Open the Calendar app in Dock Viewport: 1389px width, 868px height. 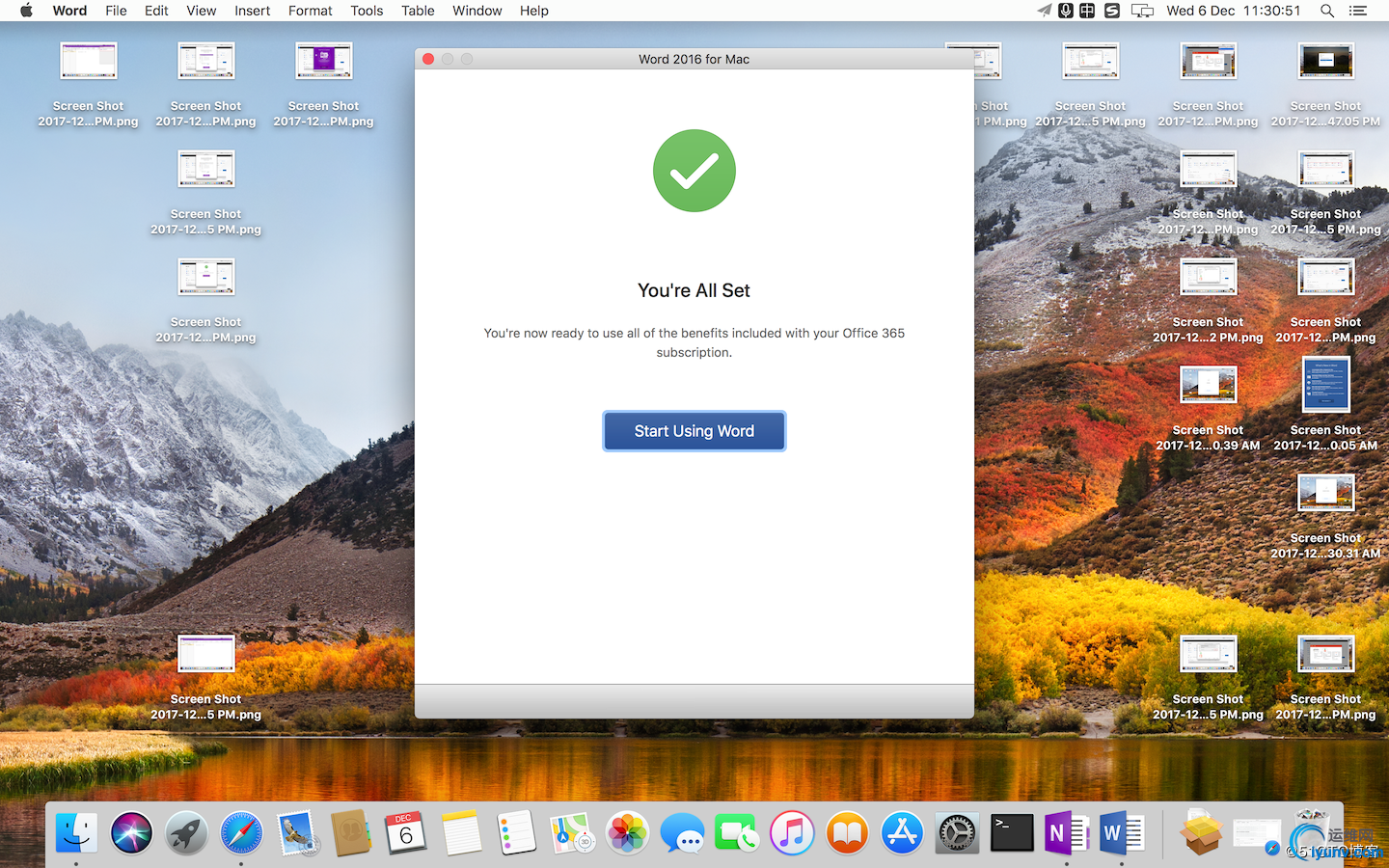click(406, 833)
